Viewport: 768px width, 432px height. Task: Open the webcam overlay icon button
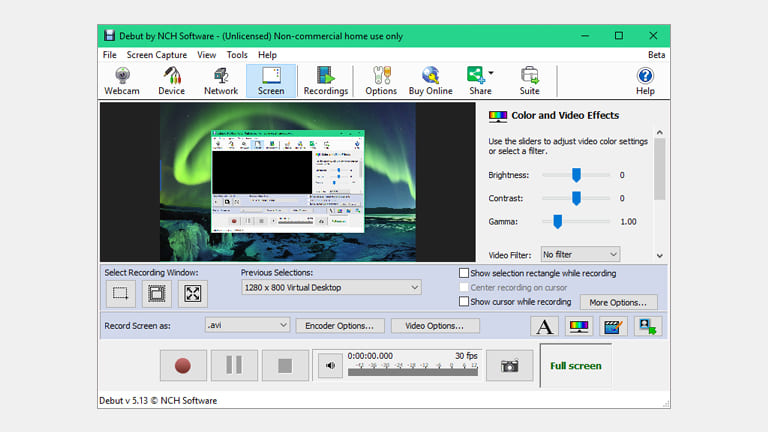[648, 326]
